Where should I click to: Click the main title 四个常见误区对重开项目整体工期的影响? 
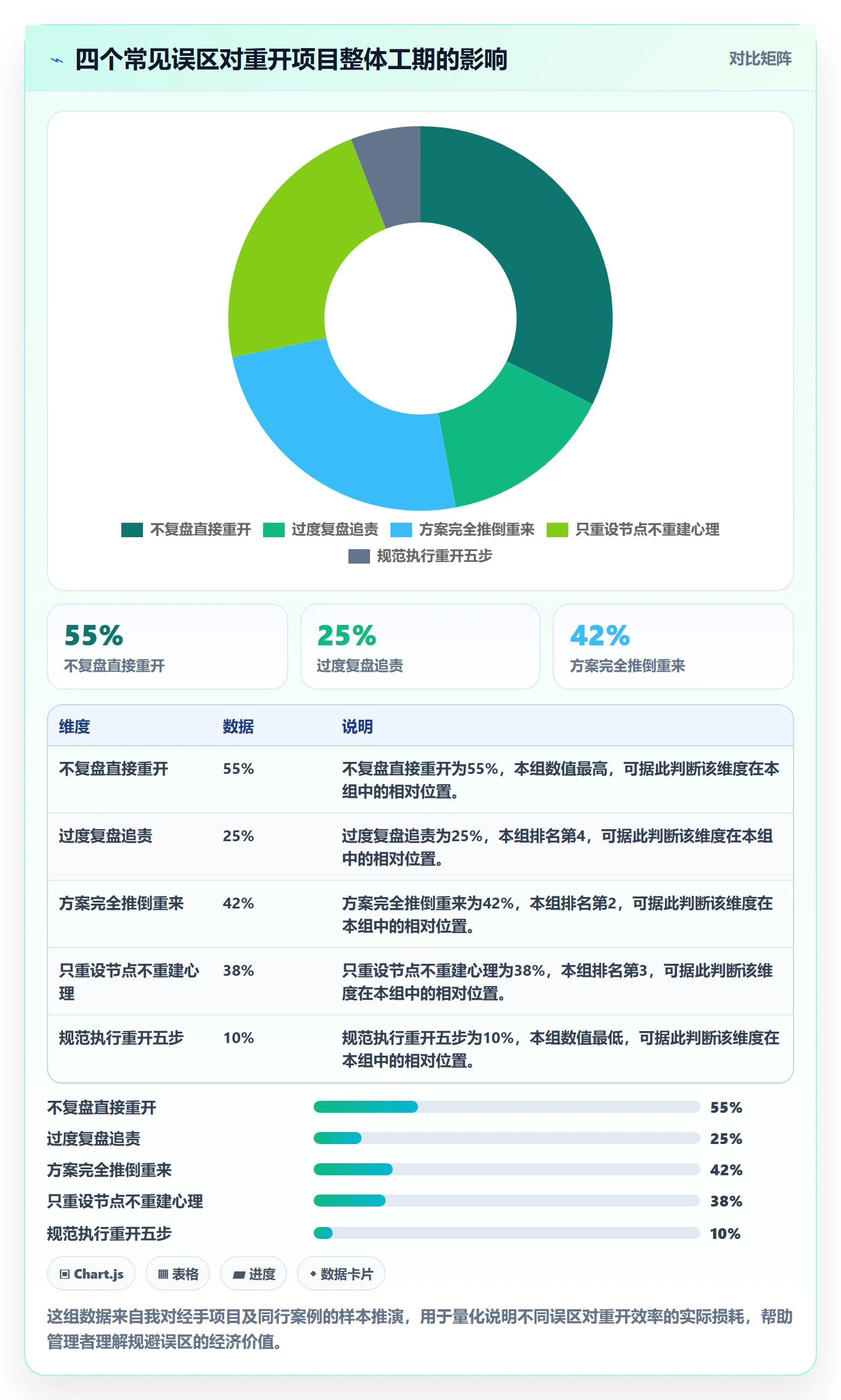[291, 59]
